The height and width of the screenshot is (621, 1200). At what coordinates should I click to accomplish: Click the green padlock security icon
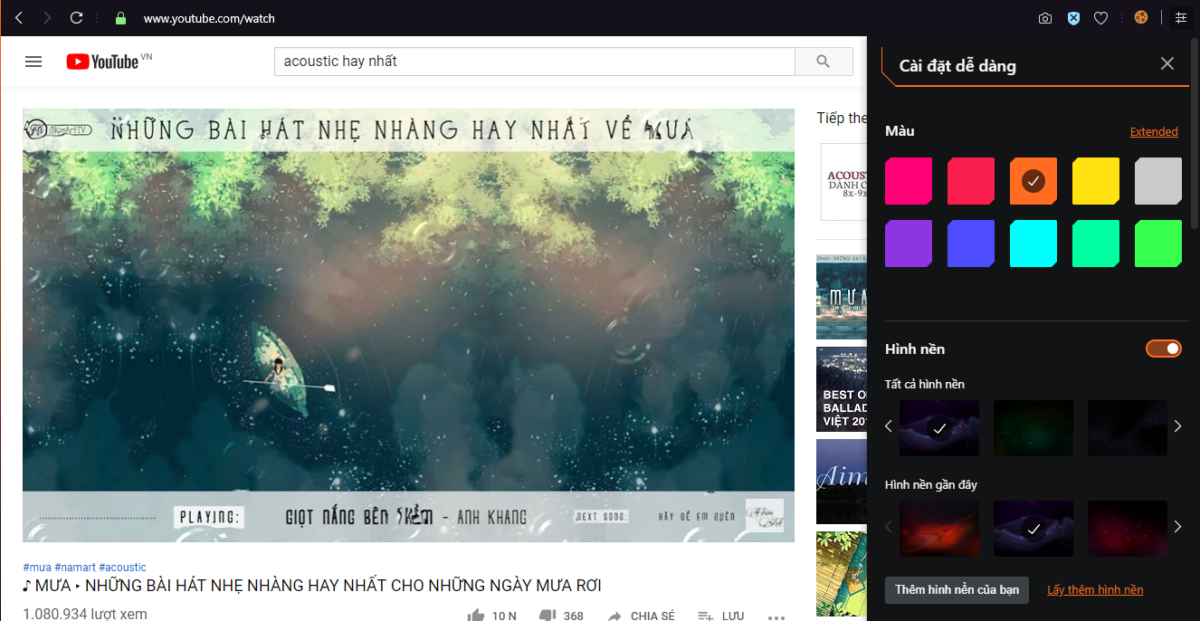click(121, 18)
